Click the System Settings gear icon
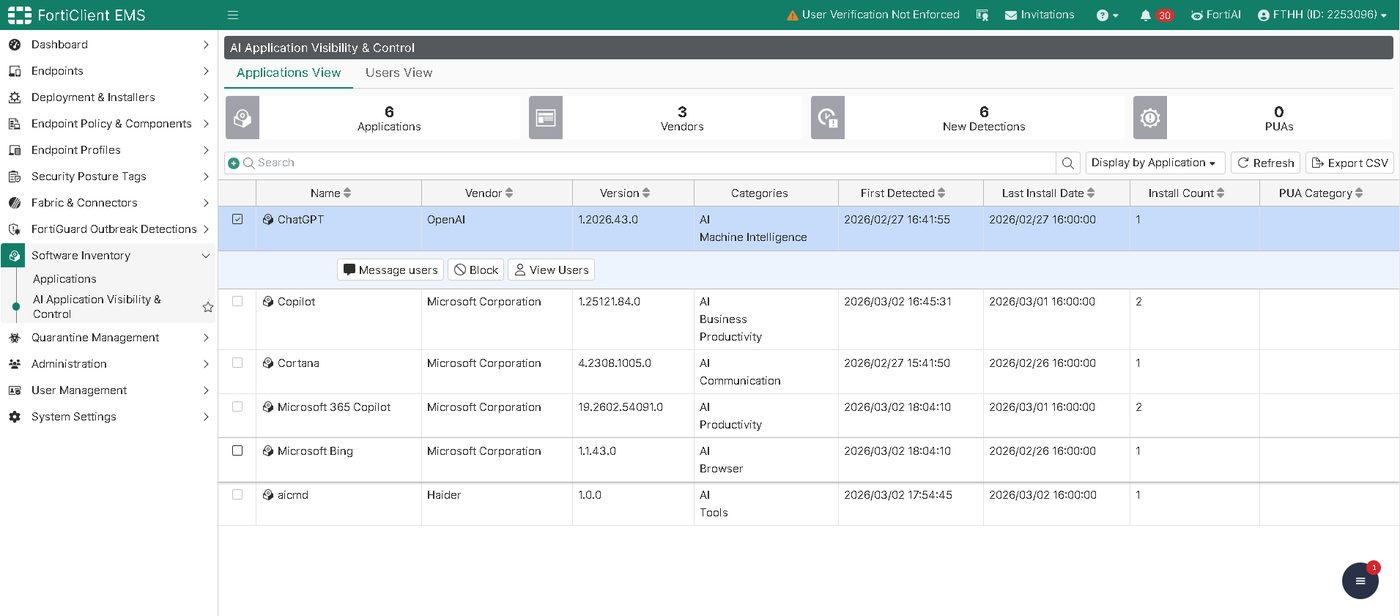1400x616 pixels. click(x=15, y=417)
